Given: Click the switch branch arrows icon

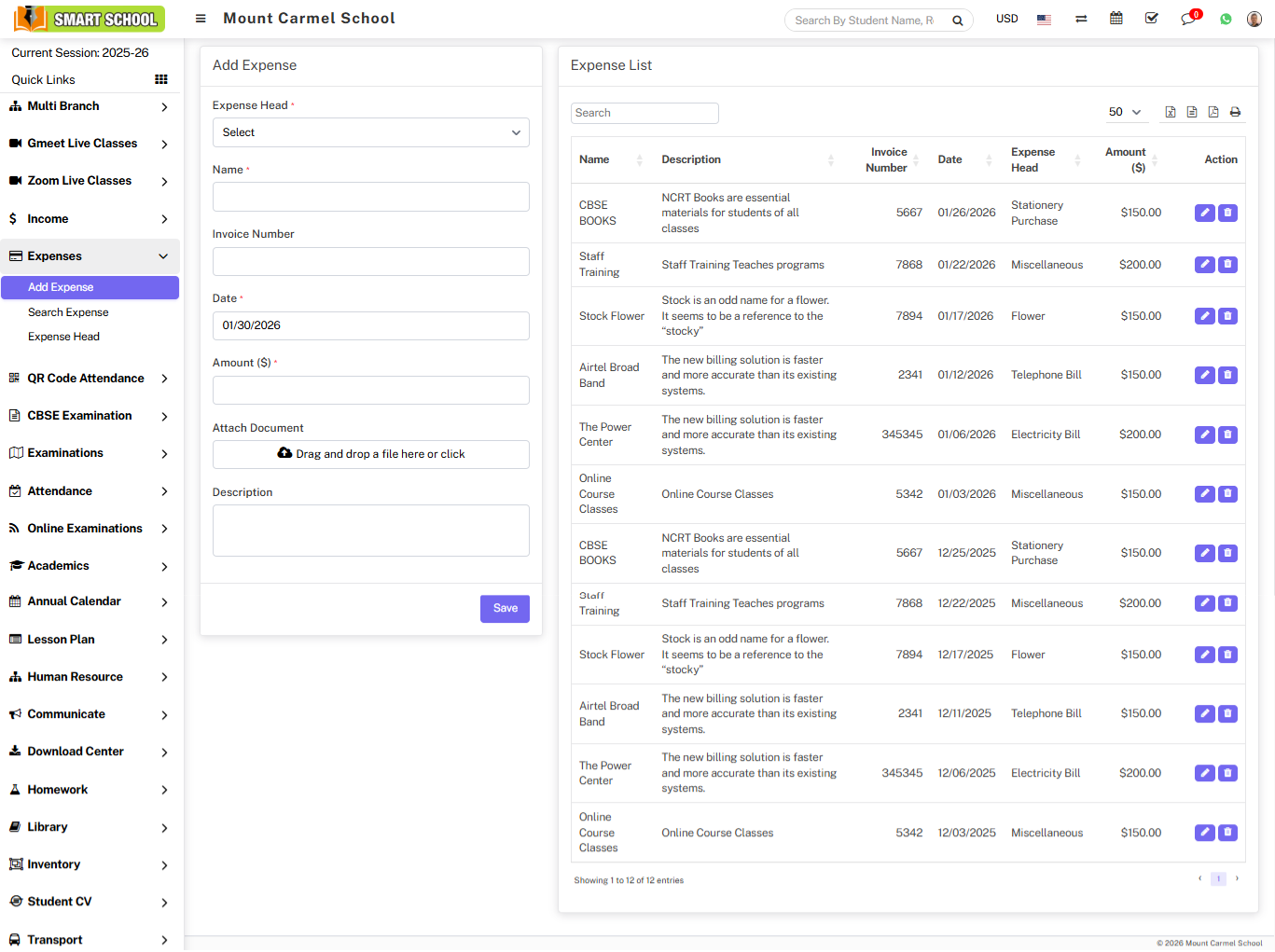Looking at the screenshot, I should click(1081, 19).
